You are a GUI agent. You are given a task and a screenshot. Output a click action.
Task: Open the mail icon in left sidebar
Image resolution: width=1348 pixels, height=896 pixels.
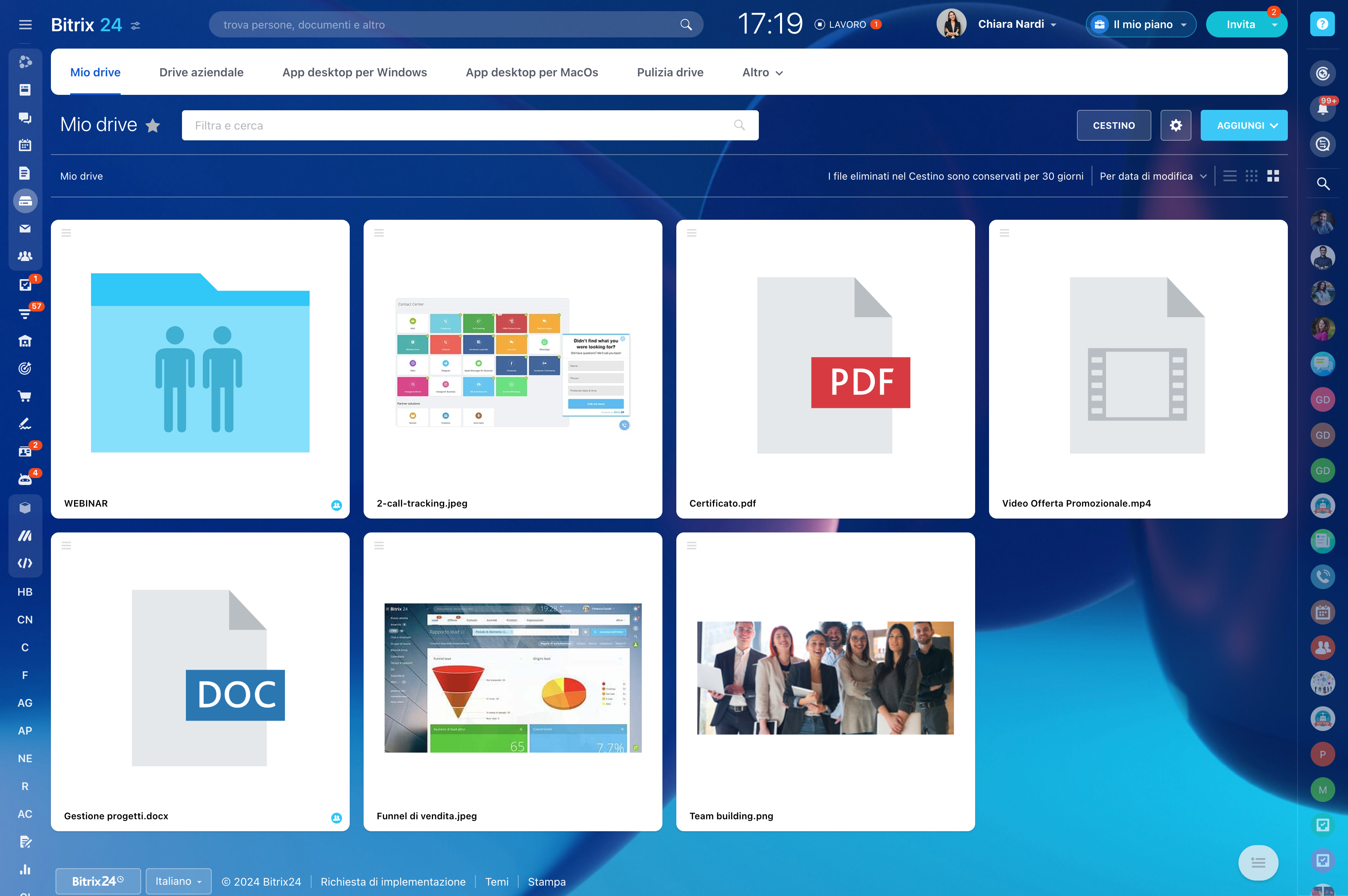tap(25, 229)
